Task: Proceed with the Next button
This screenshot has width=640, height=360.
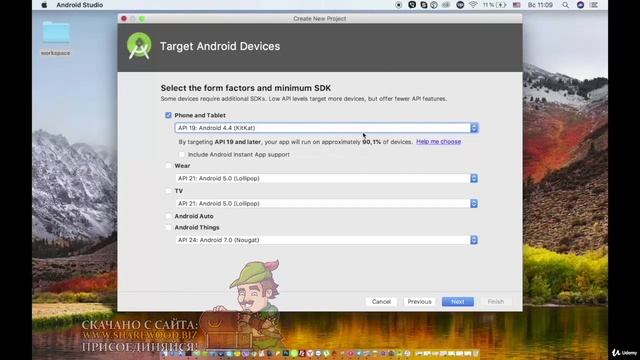Action: click(x=458, y=302)
